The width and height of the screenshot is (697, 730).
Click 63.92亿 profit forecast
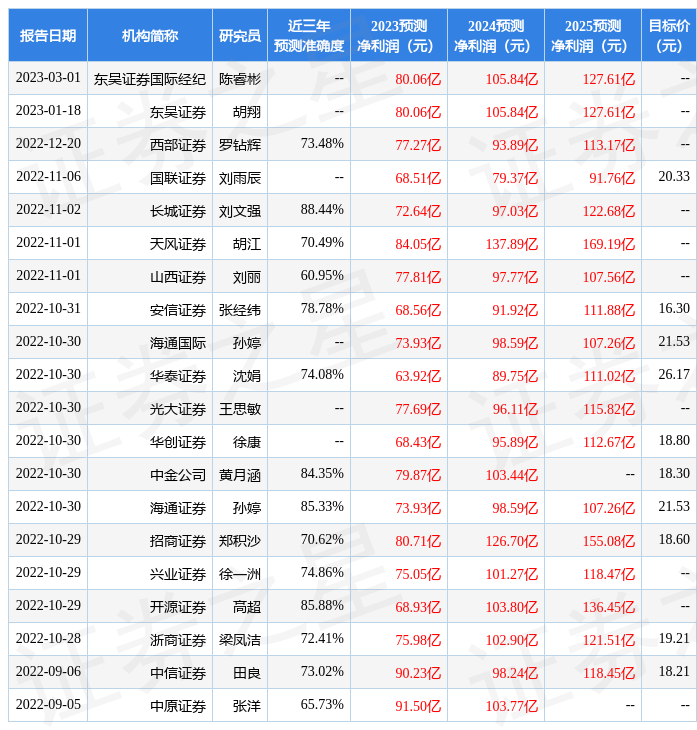click(418, 376)
